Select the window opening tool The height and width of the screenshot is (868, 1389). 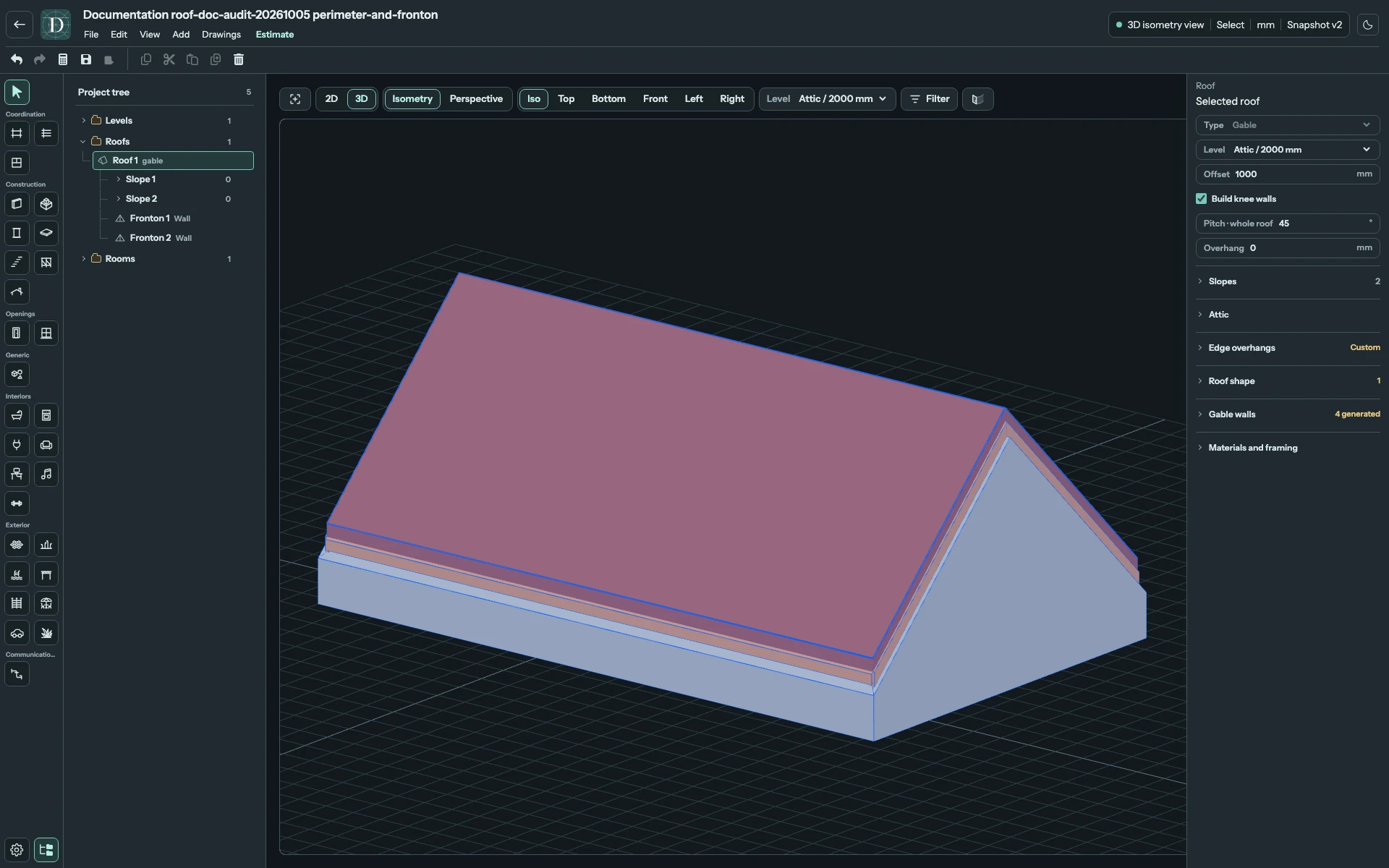46,333
